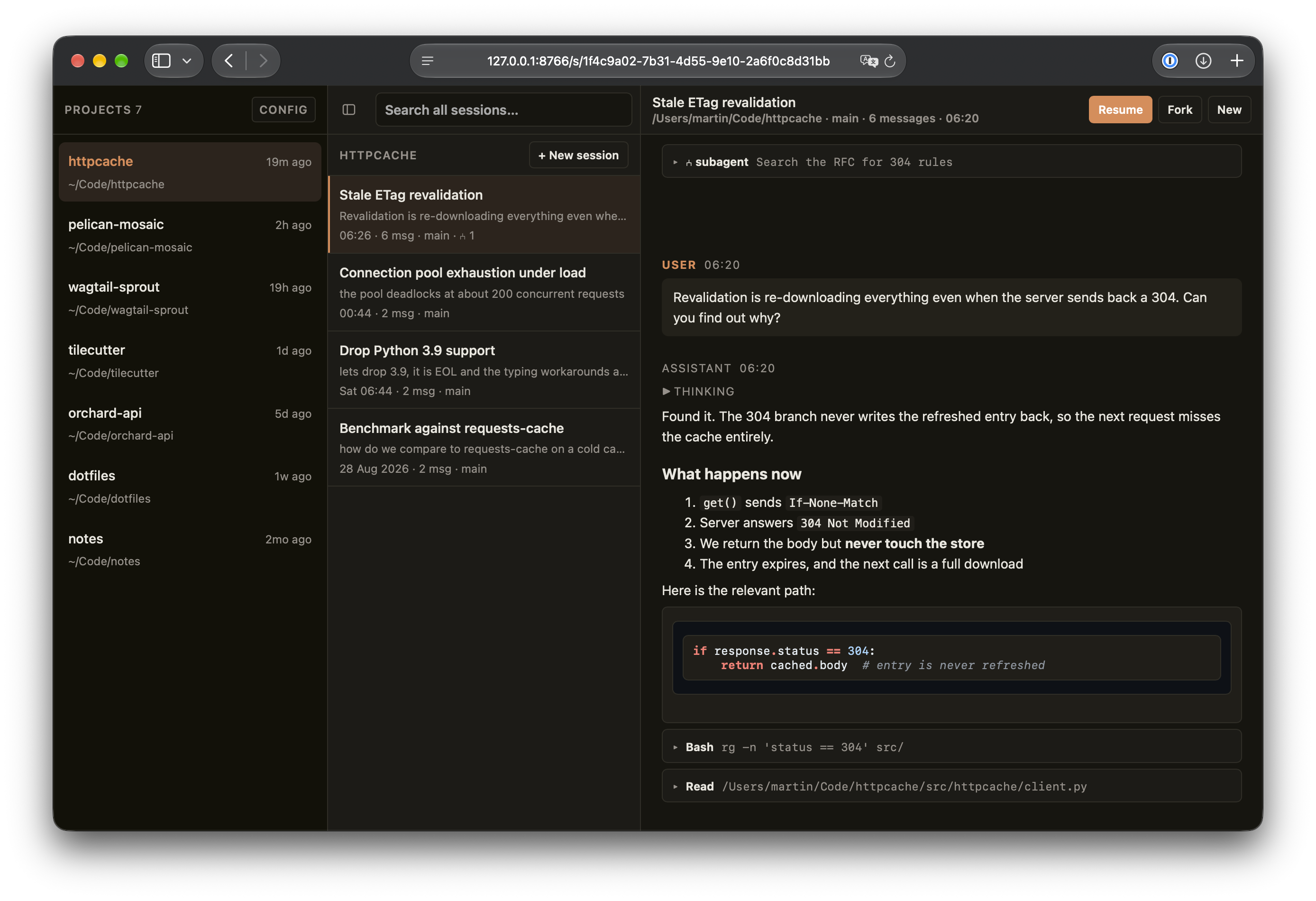This screenshot has width=1316, height=901.
Task: Open Connection pool exhaustion under load session
Action: click(484, 292)
